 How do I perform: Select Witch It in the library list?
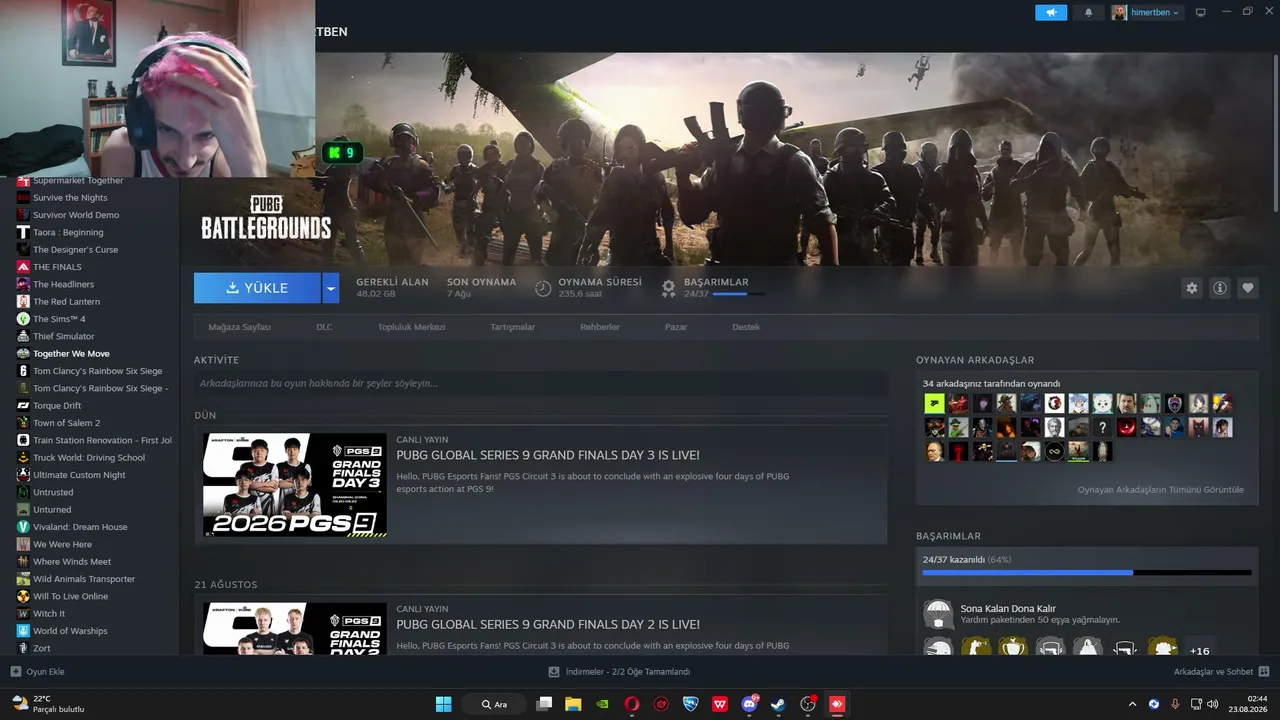coord(49,614)
